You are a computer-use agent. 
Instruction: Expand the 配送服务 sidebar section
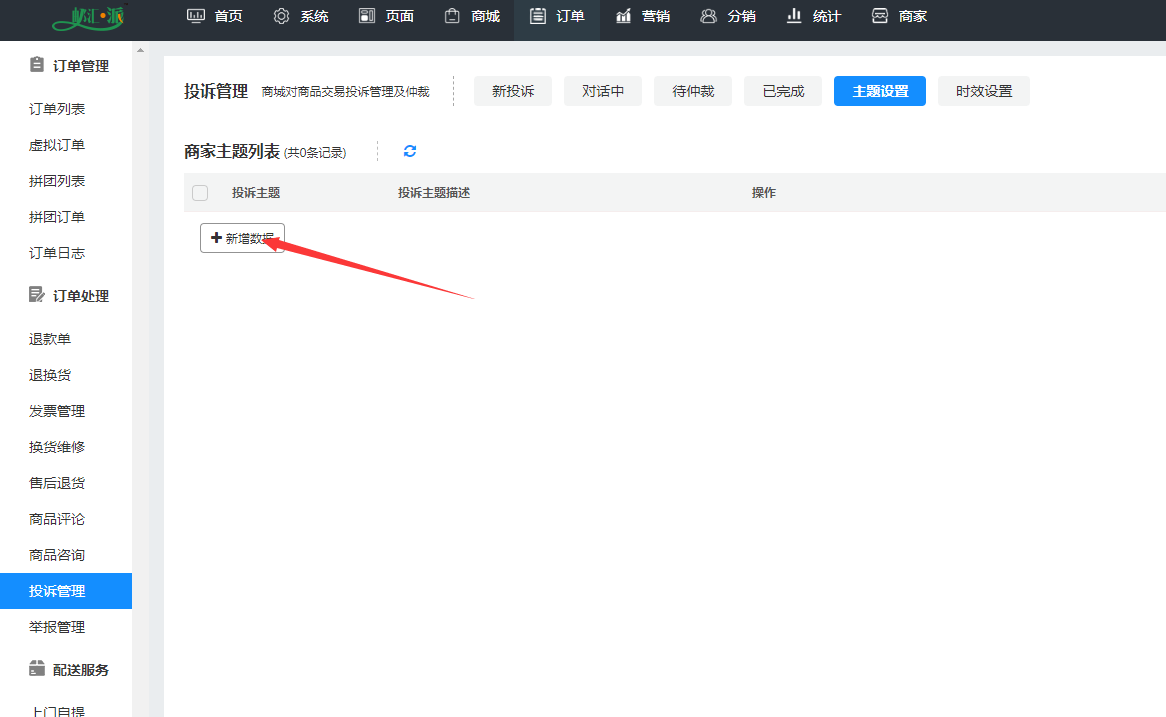pyautogui.click(x=68, y=670)
